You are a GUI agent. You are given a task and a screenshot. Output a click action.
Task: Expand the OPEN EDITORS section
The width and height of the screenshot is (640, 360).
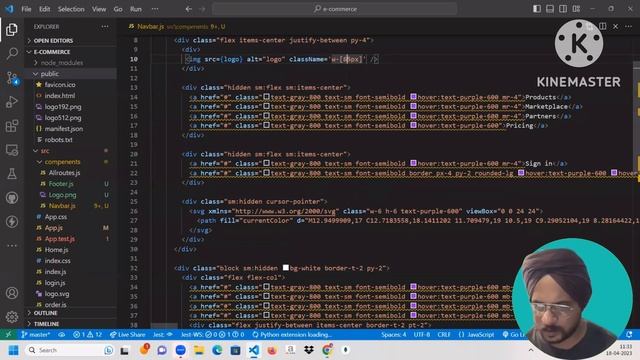click(53, 40)
